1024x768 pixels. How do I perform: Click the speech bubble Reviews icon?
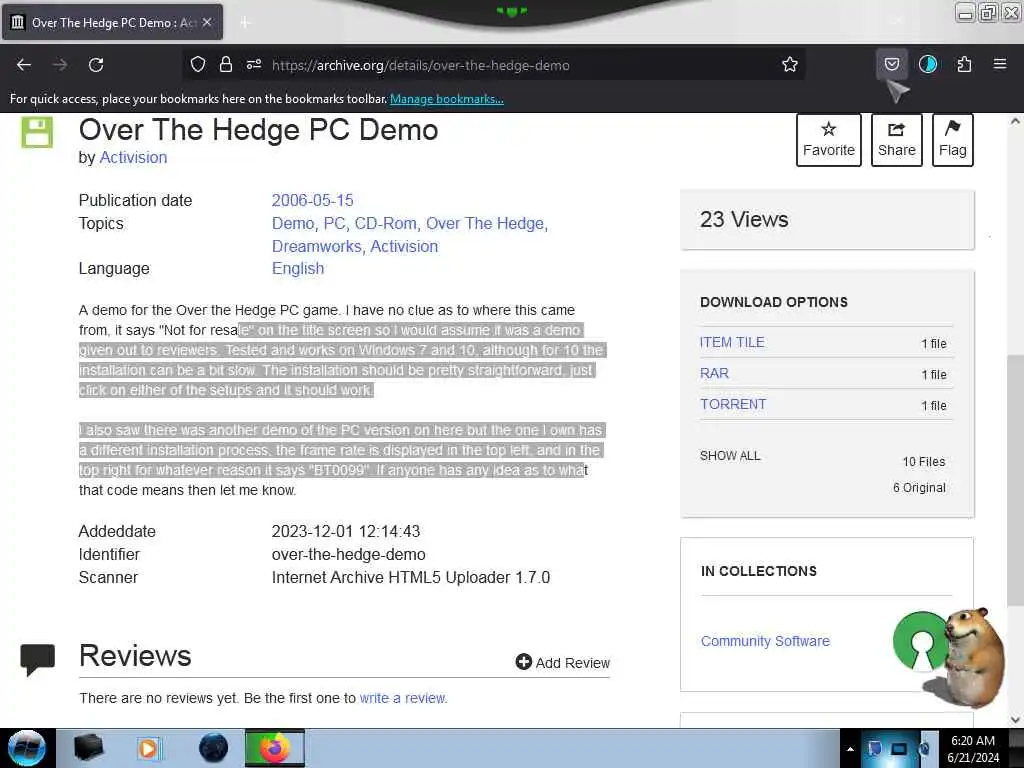tap(38, 659)
